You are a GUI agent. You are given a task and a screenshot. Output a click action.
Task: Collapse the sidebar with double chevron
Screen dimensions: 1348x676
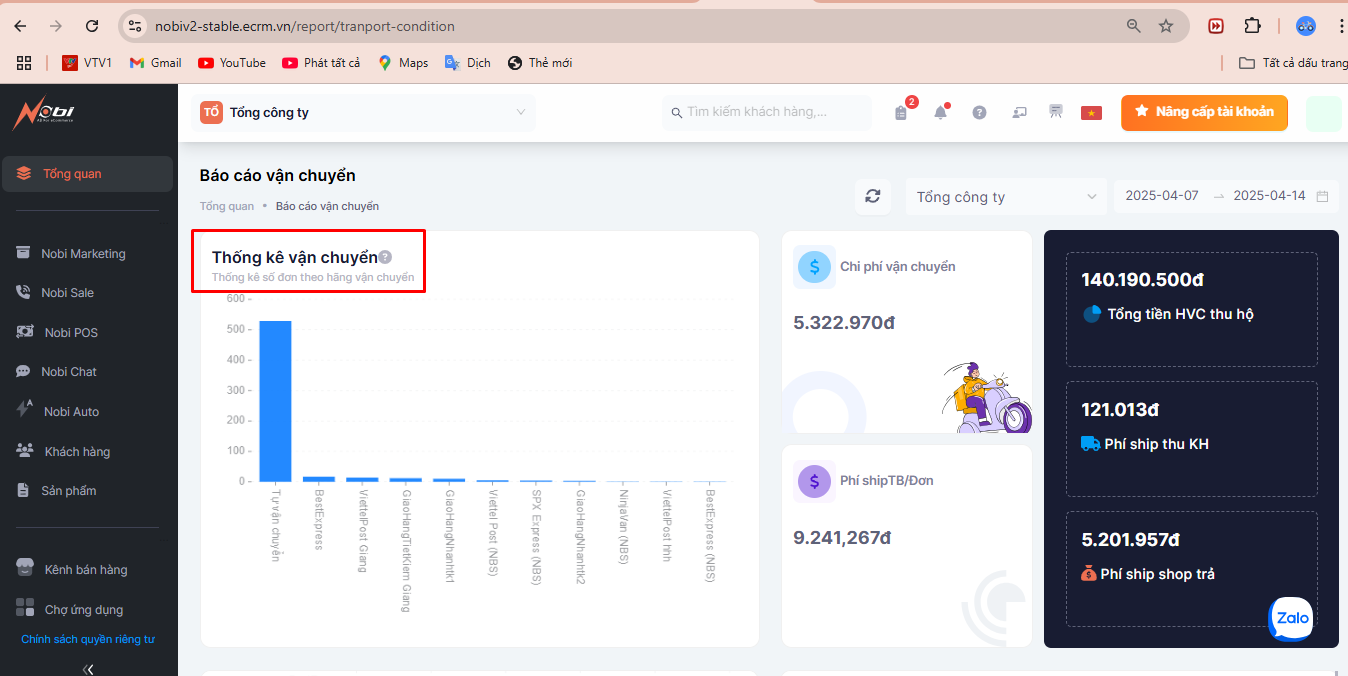(88, 669)
